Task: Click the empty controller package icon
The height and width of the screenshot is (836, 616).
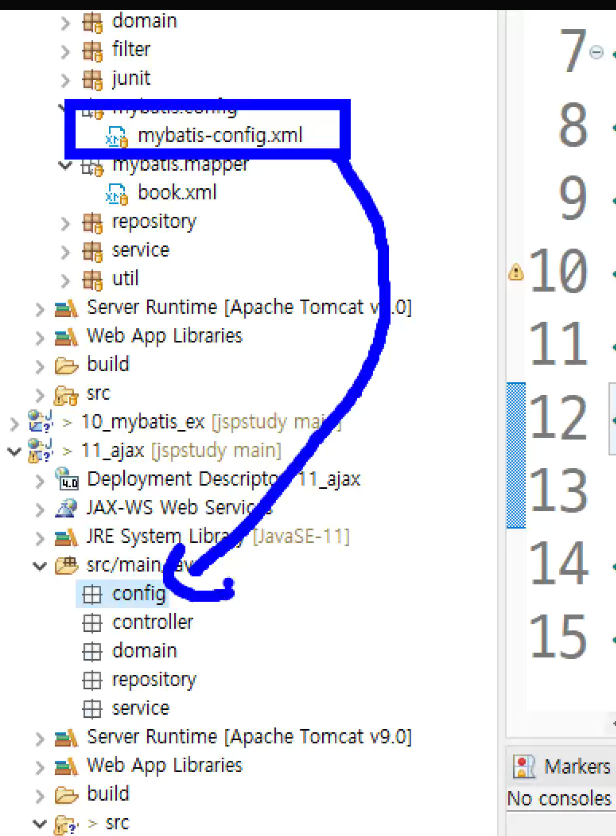Action: tap(92, 623)
